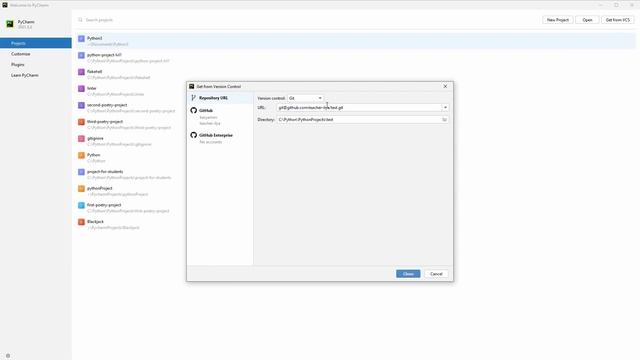Open the first-poetry-project name

tap(104, 205)
